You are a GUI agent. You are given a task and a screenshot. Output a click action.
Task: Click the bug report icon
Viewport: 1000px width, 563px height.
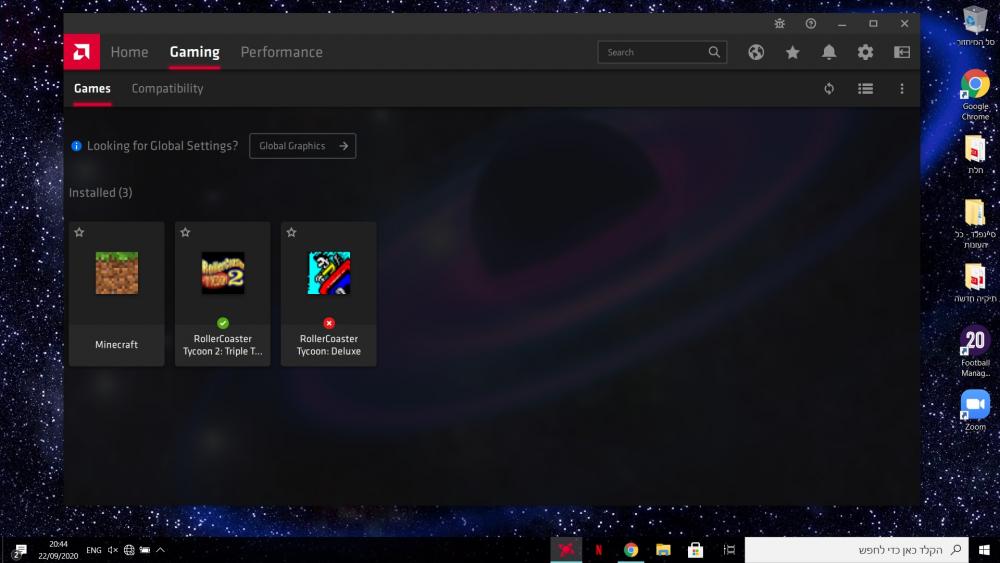(x=779, y=24)
